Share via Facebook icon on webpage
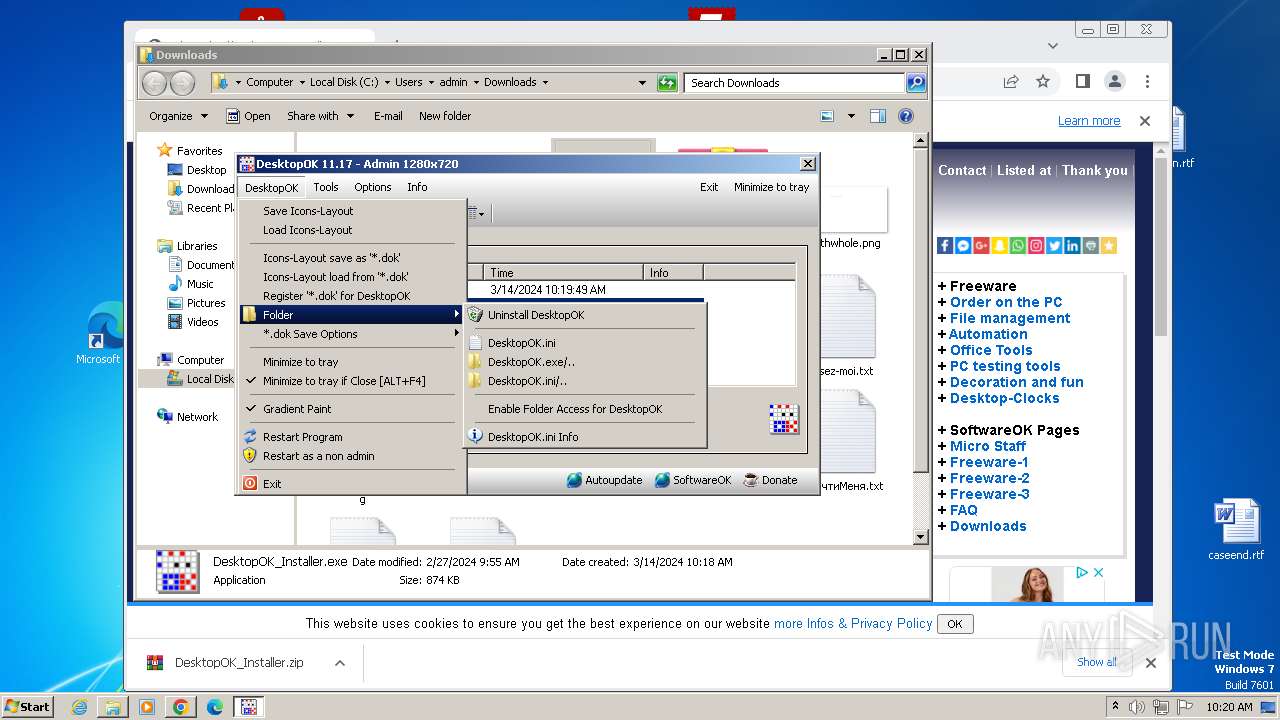1280x720 pixels. 945,245
